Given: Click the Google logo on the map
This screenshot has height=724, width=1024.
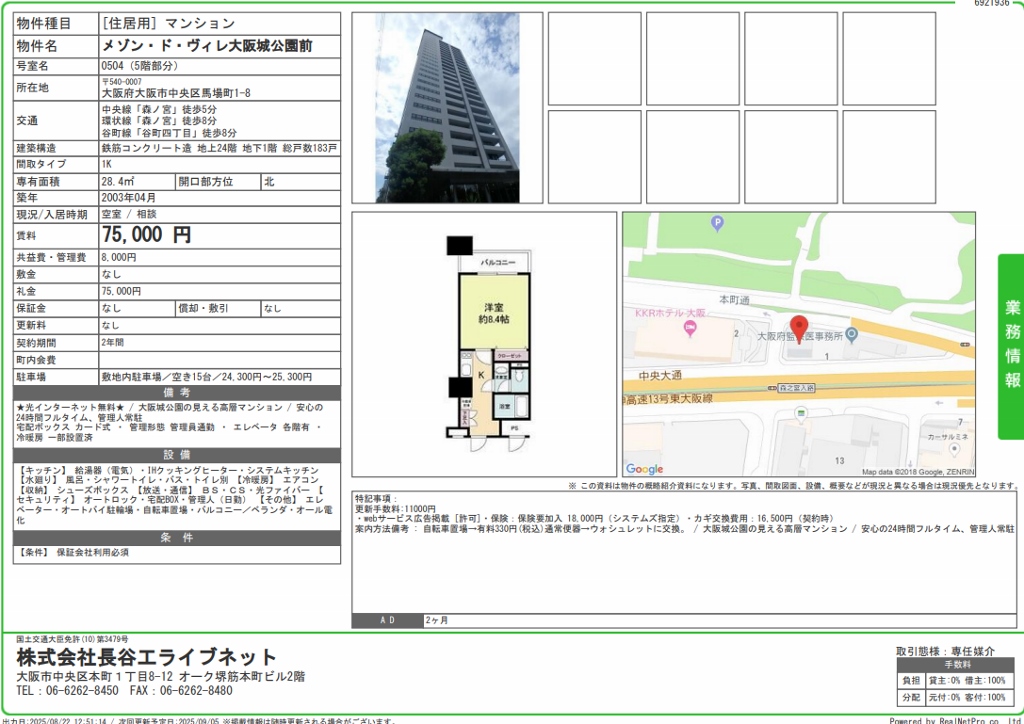Looking at the screenshot, I should [x=645, y=469].
